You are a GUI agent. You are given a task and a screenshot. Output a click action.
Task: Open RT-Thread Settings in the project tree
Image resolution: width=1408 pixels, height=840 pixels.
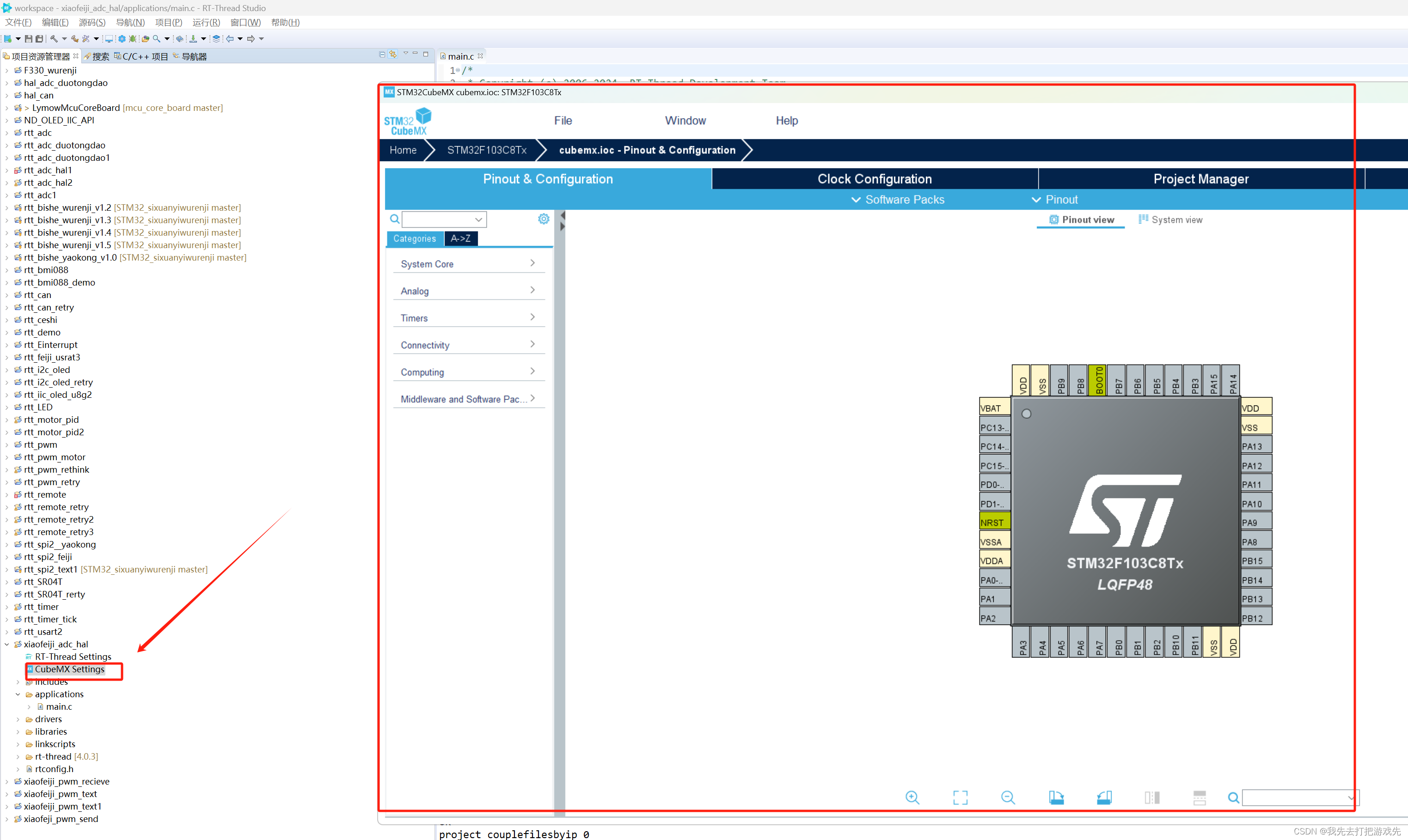(73, 657)
